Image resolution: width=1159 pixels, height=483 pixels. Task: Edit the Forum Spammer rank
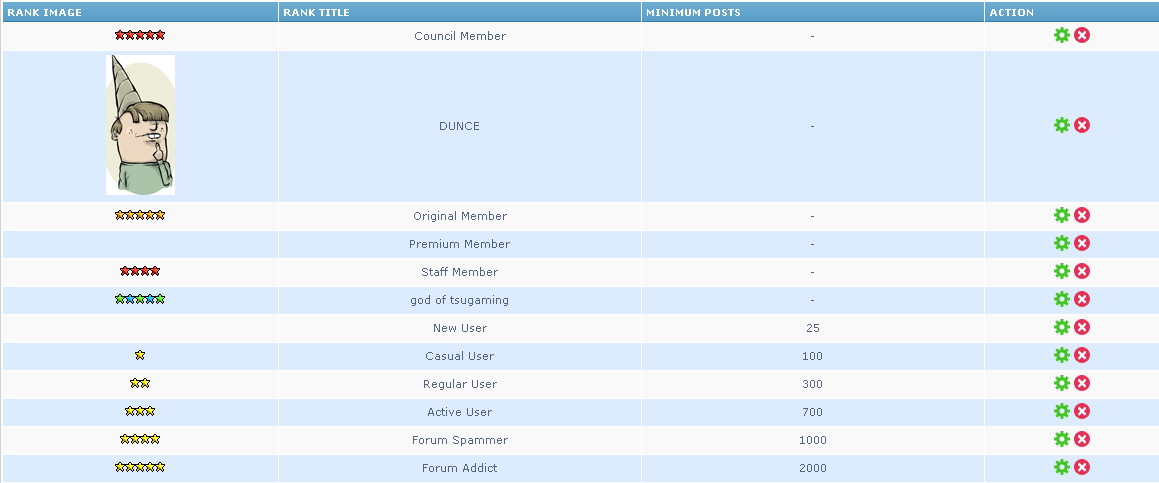click(x=1062, y=439)
